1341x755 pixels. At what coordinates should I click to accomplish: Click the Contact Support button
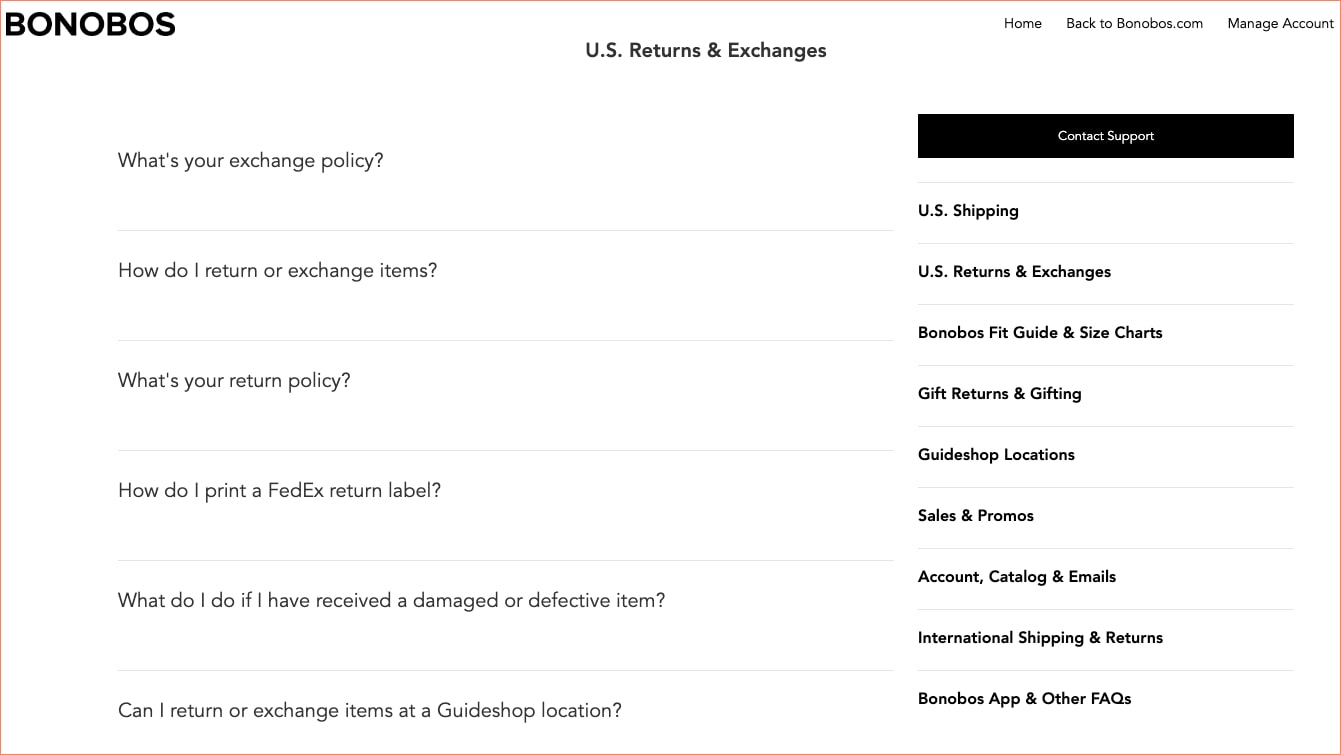(x=1105, y=135)
